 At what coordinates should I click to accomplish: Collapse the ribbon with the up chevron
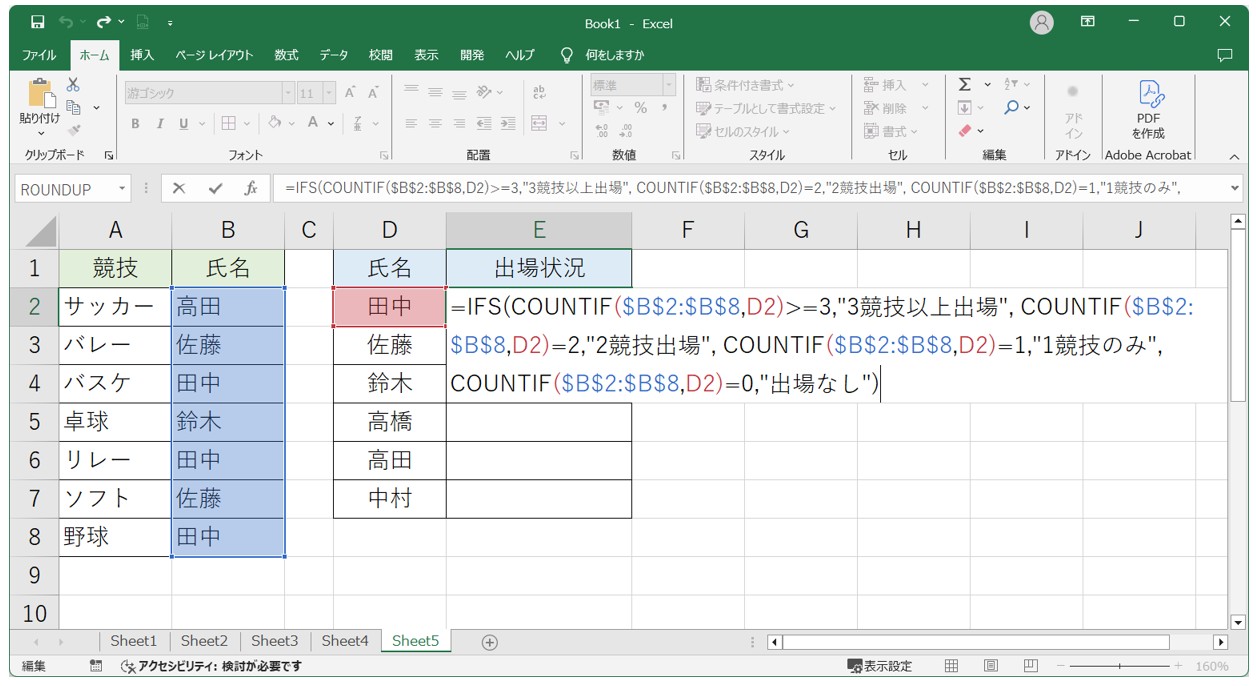(x=1233, y=156)
